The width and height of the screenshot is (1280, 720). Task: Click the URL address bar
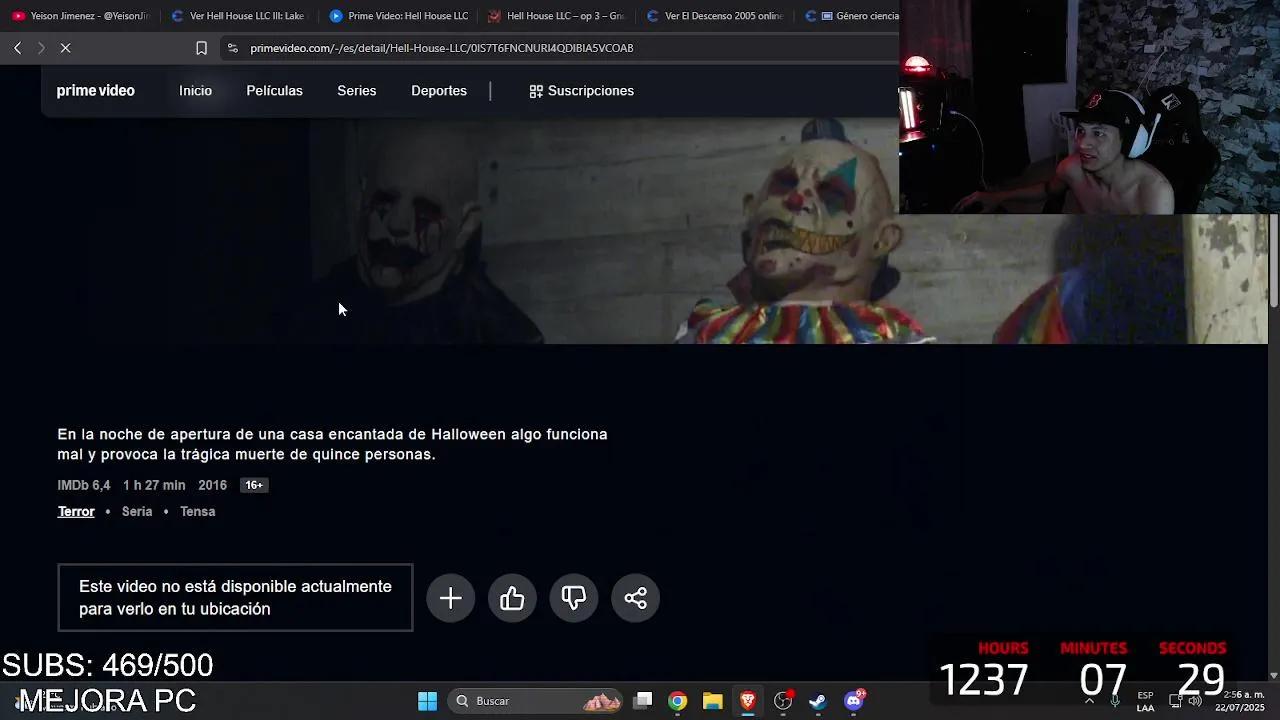pos(560,48)
